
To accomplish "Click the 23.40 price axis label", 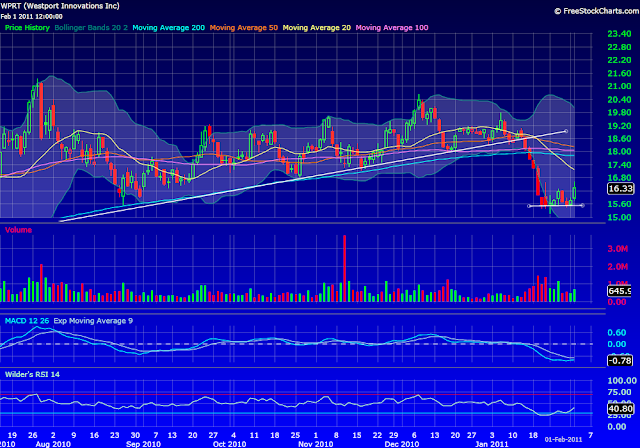I will [x=619, y=34].
